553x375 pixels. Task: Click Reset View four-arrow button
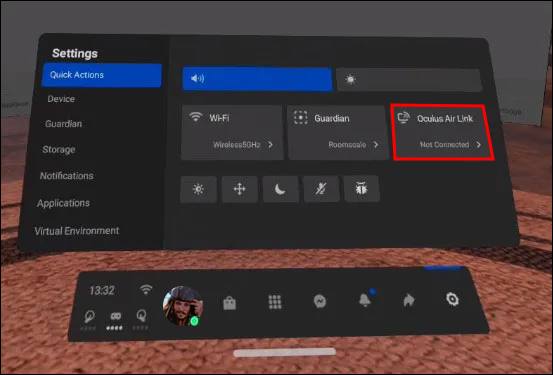tap(239, 189)
